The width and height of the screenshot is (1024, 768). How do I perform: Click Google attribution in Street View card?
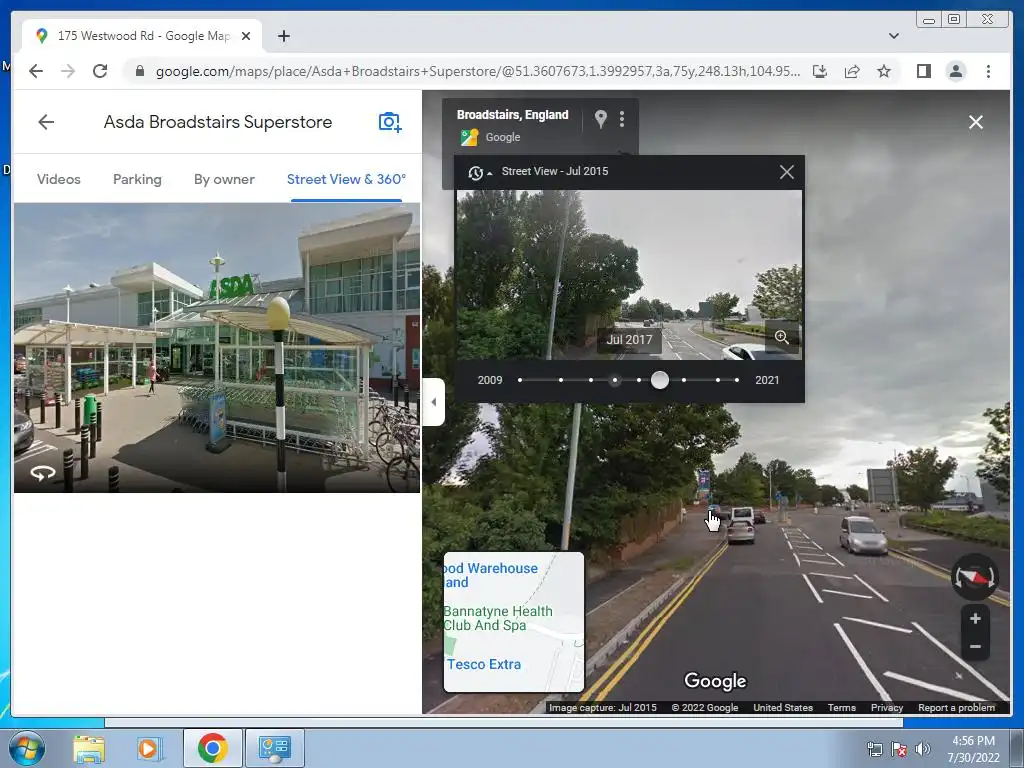pyautogui.click(x=502, y=137)
